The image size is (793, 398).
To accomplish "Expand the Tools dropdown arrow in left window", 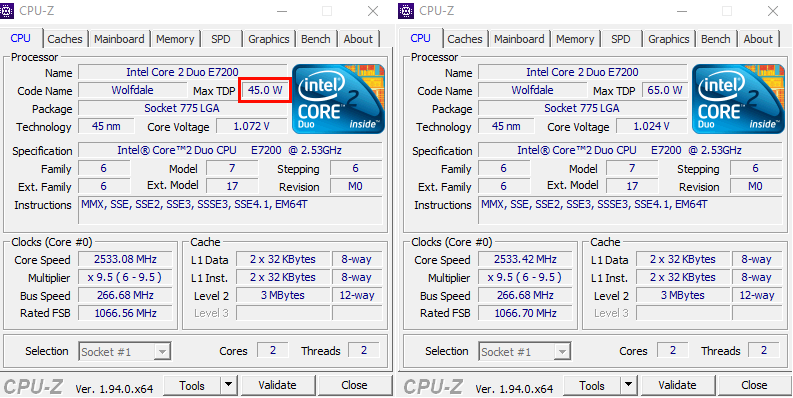I will point(229,386).
